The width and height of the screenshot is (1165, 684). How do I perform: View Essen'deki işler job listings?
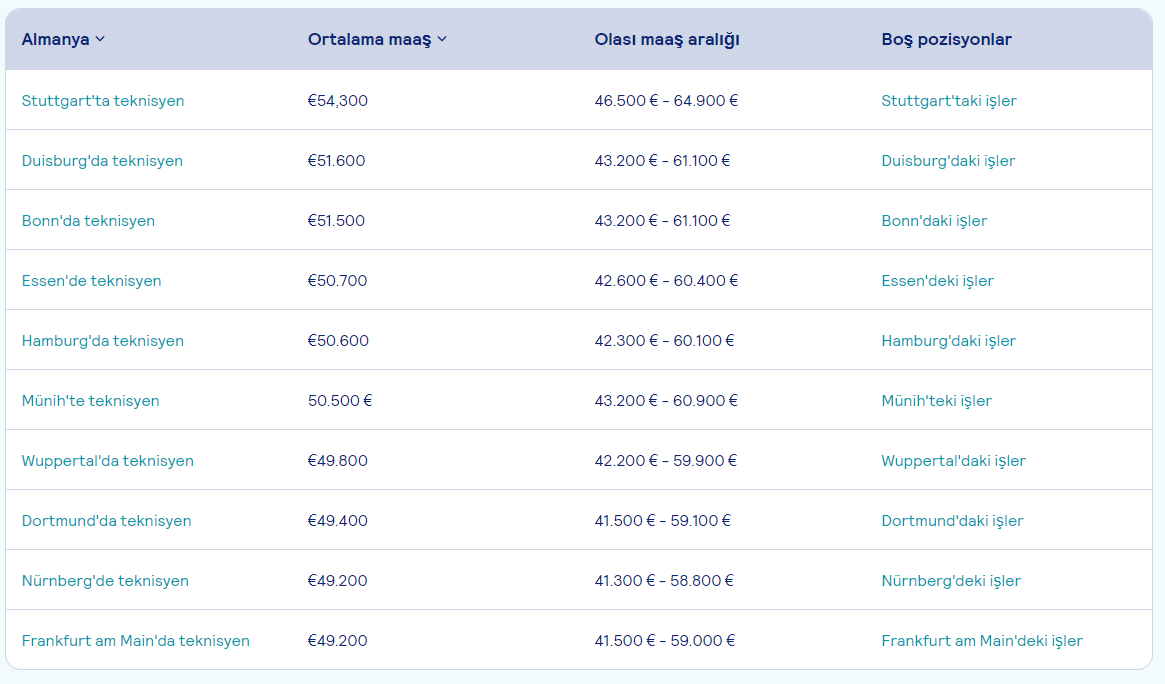(937, 281)
